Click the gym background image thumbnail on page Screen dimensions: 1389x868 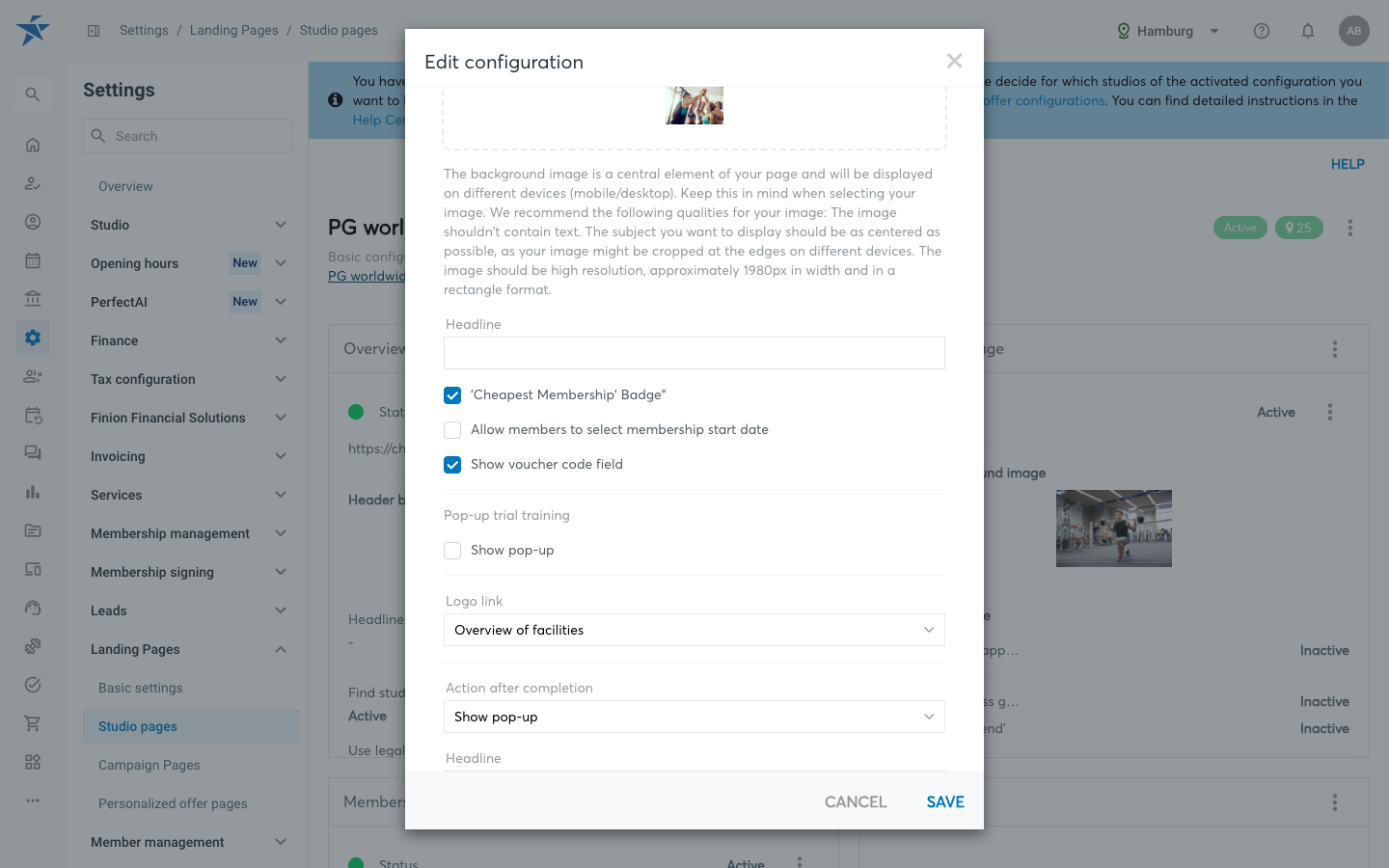[x=1114, y=529]
